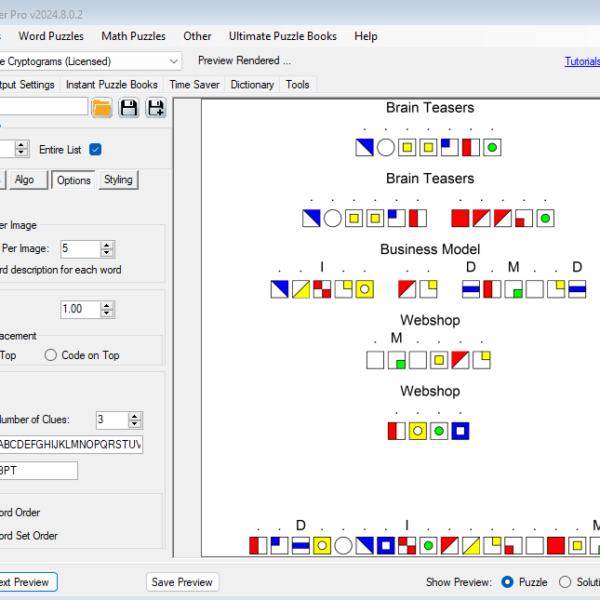Click the Number of Clues field
Screen dimensions: 600x600
(x=112, y=420)
